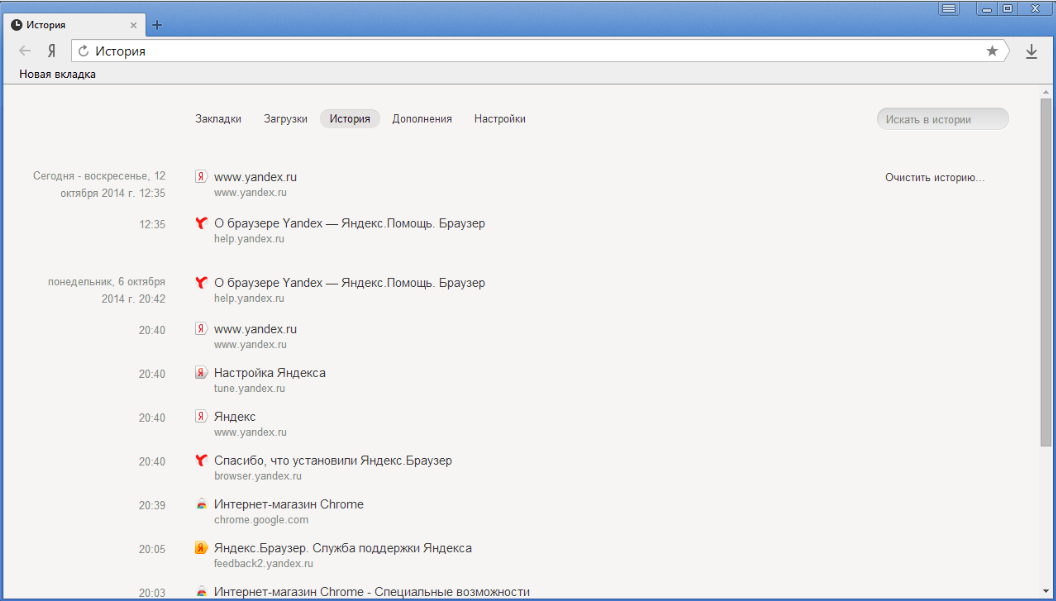Close the История tab
This screenshot has height=601, width=1056.
135,25
